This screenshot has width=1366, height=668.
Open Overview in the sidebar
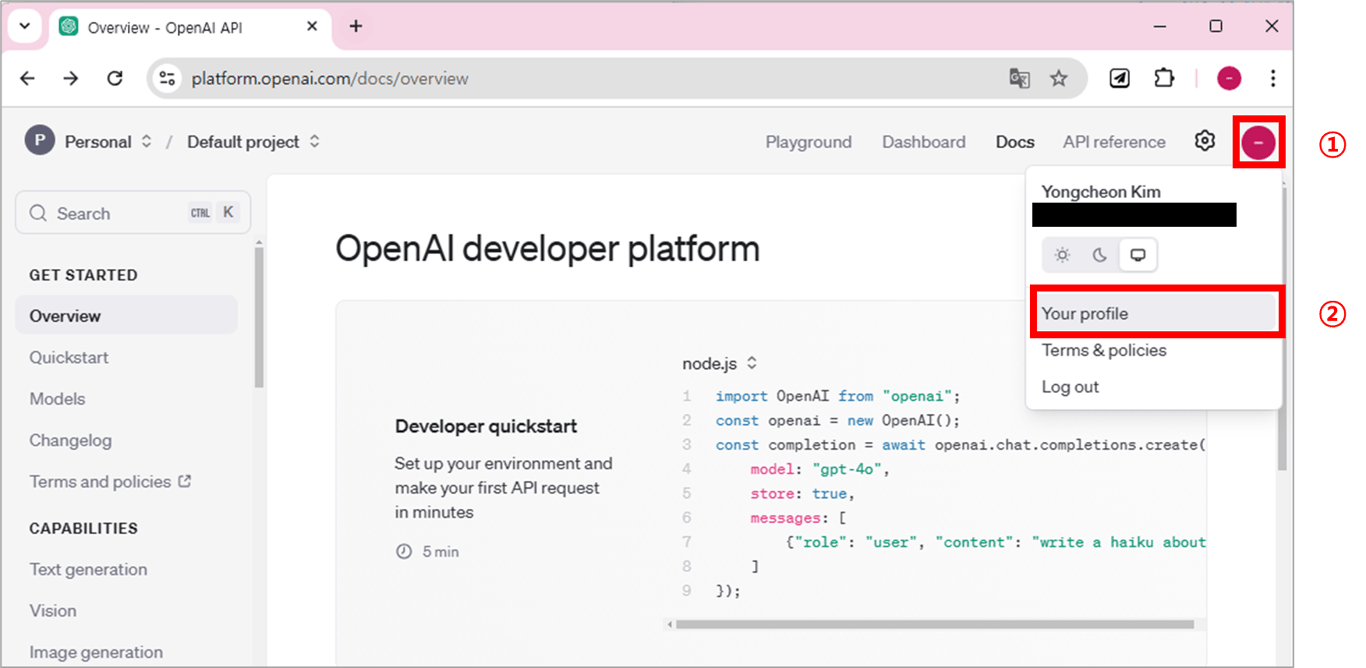tap(126, 316)
